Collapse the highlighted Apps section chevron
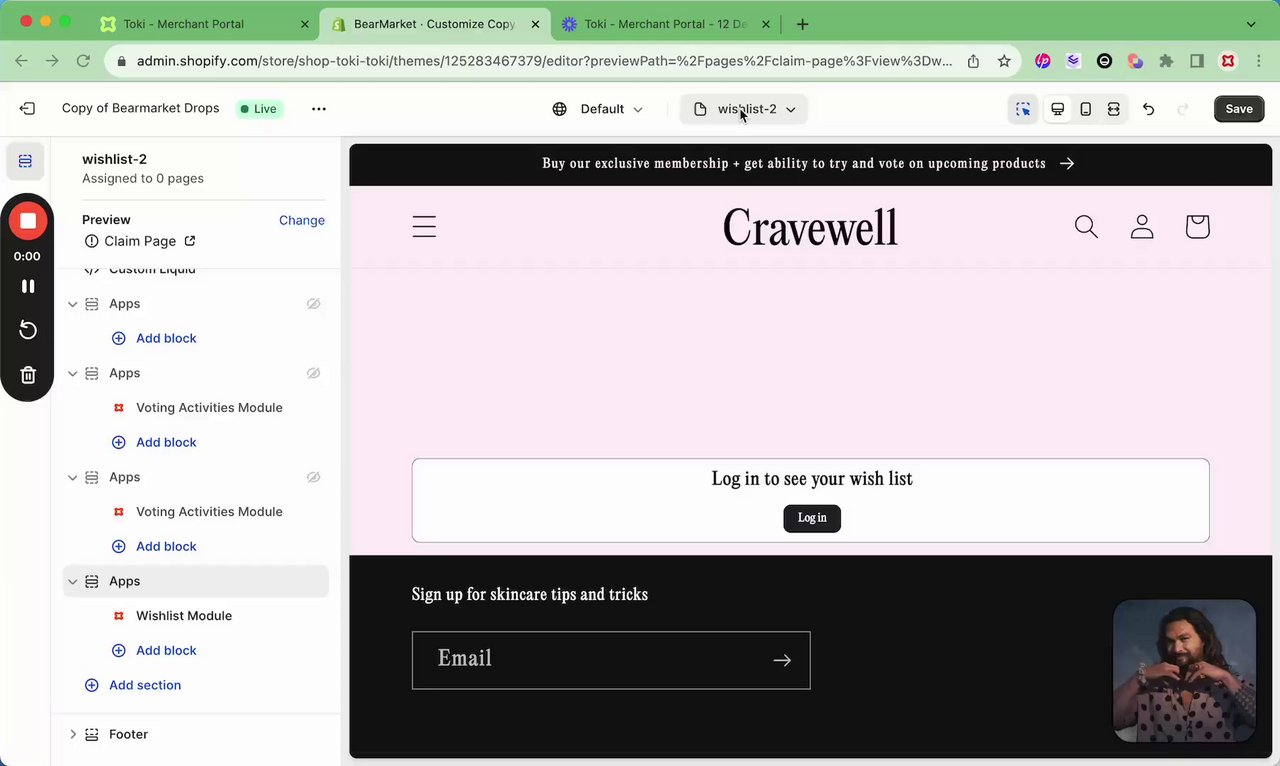The image size is (1280, 766). click(72, 581)
